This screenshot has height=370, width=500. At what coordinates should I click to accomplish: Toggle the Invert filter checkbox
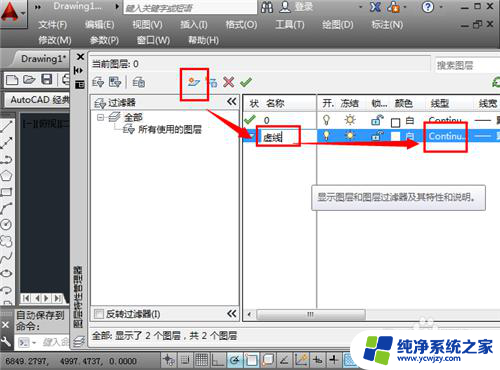click(98, 314)
